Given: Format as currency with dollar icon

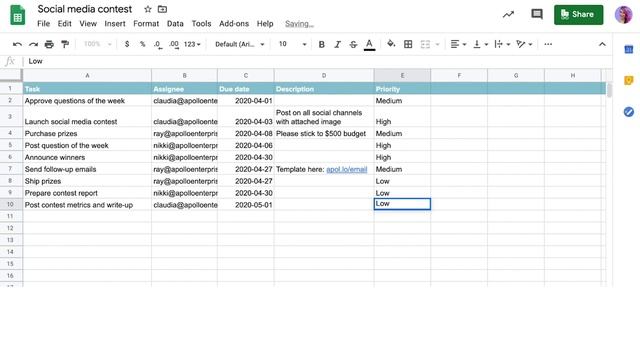Looking at the screenshot, I should (x=127, y=44).
